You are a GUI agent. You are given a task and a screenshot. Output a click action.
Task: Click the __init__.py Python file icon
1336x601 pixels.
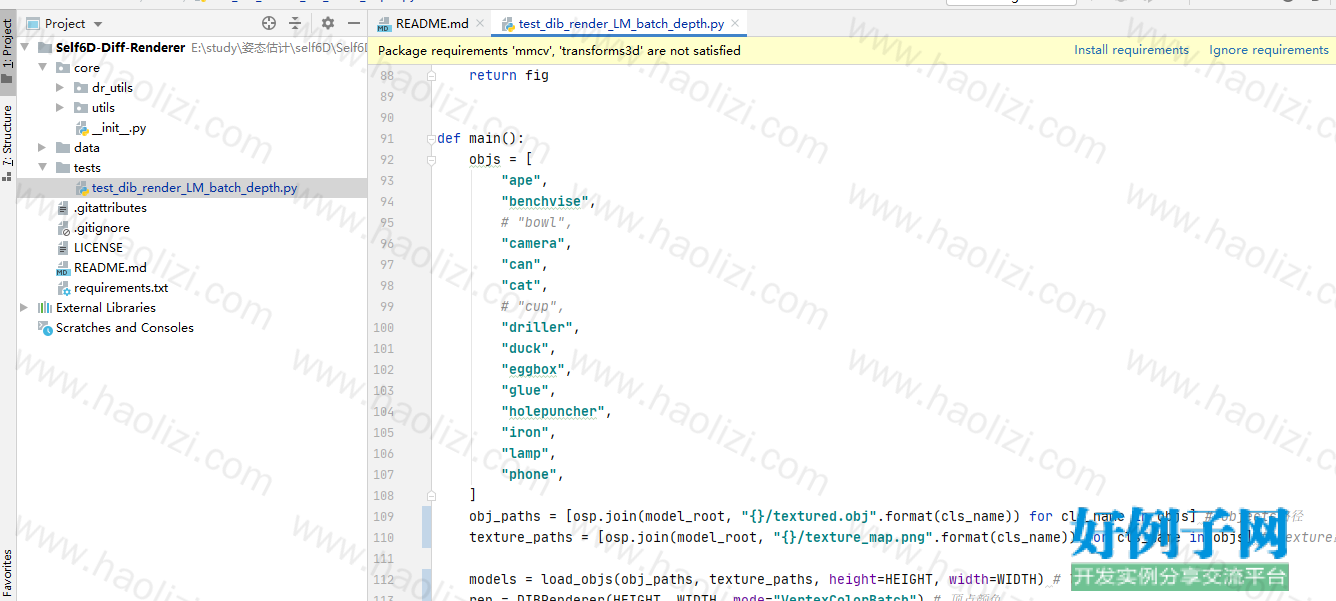coord(82,128)
